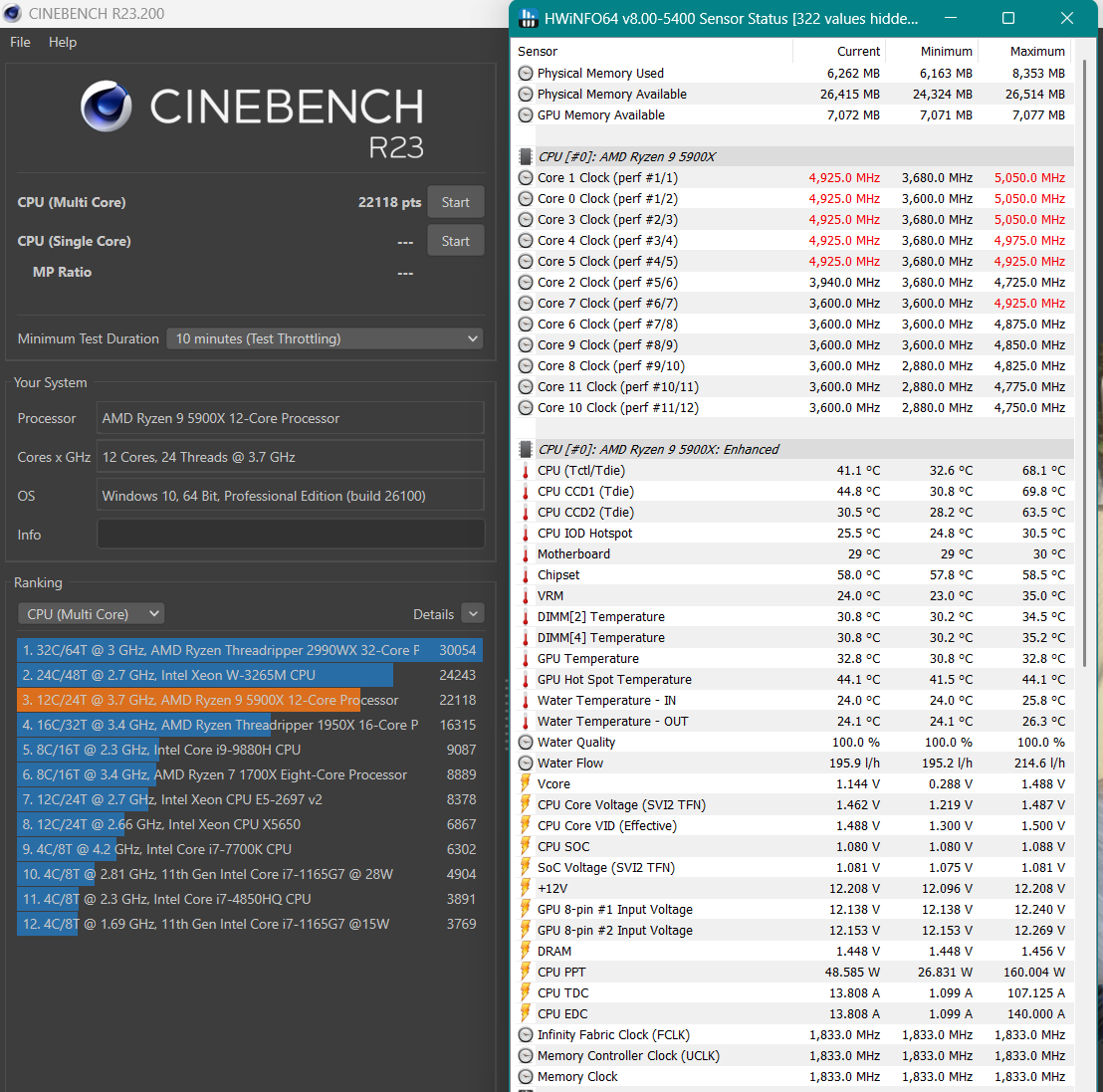Click clock icon beside Memory Clock row
The image size is (1103, 1092).
coord(526,1076)
